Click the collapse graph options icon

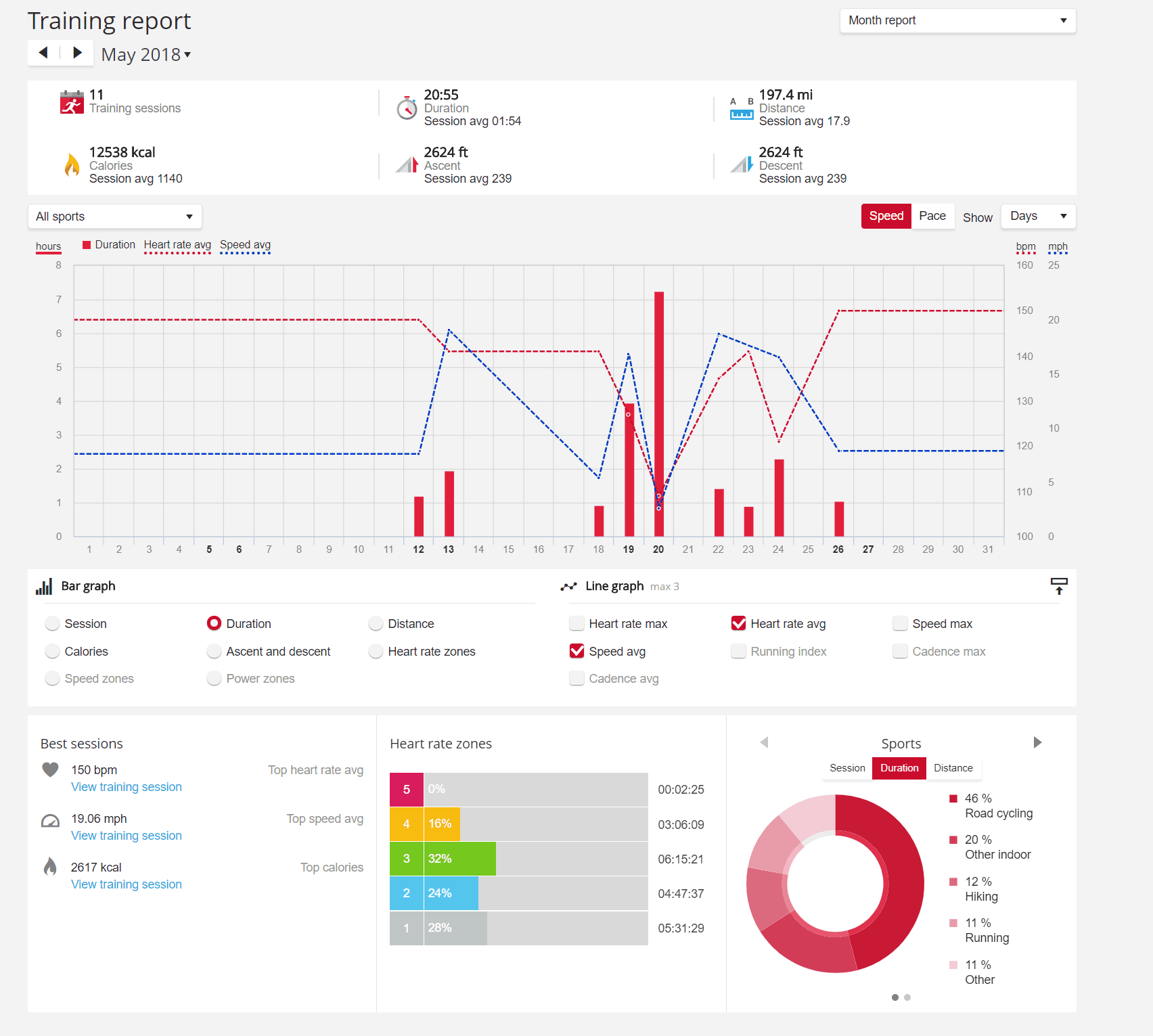[x=1058, y=586]
